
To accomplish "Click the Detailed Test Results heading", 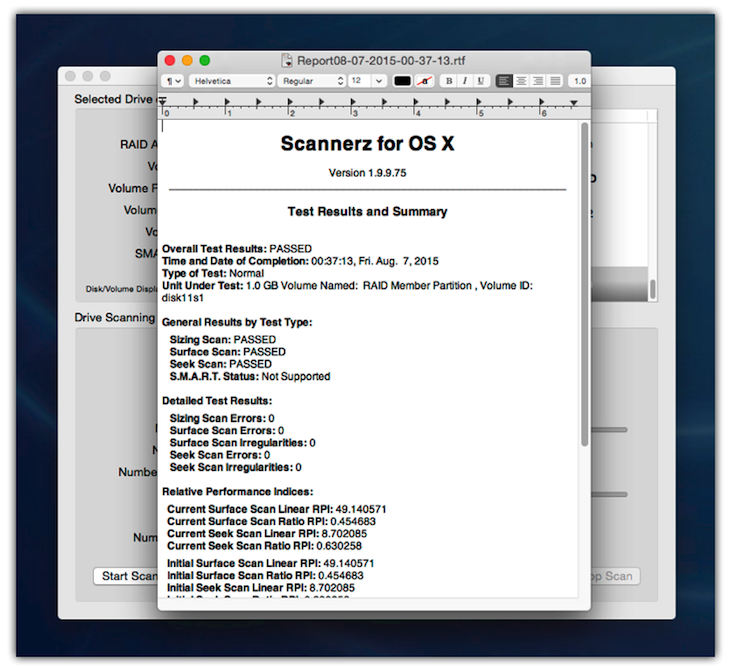I will click(217, 401).
